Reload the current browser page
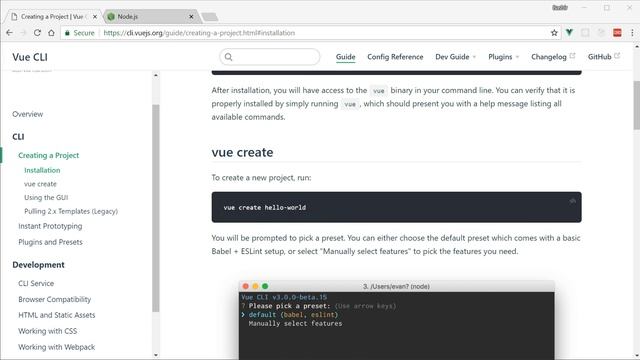The image size is (640, 360). (x=37, y=33)
